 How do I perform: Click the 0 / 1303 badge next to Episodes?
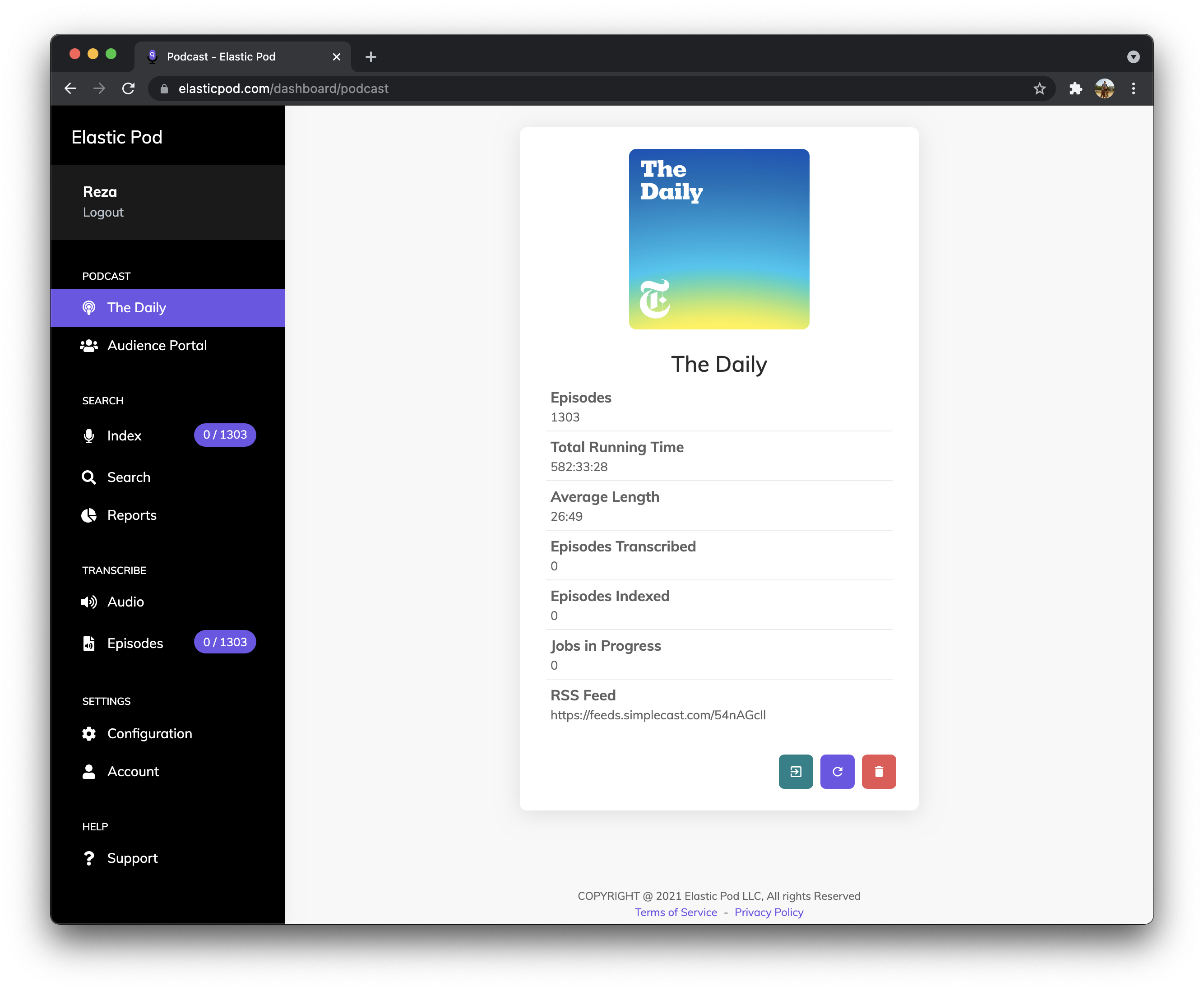[225, 642]
